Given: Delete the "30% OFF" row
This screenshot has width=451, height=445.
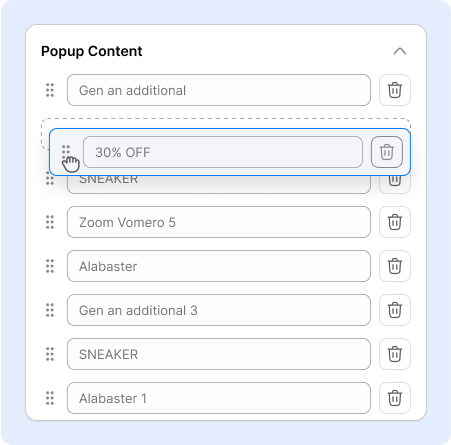Looking at the screenshot, I should (x=387, y=152).
